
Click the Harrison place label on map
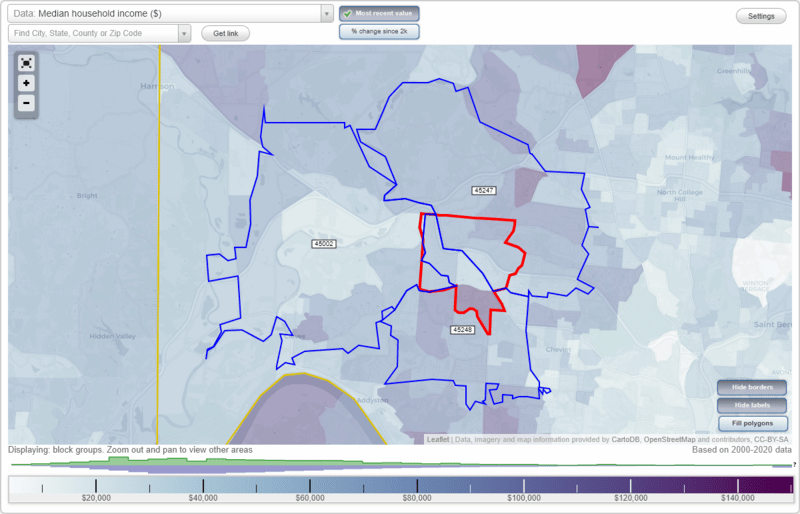(157, 86)
